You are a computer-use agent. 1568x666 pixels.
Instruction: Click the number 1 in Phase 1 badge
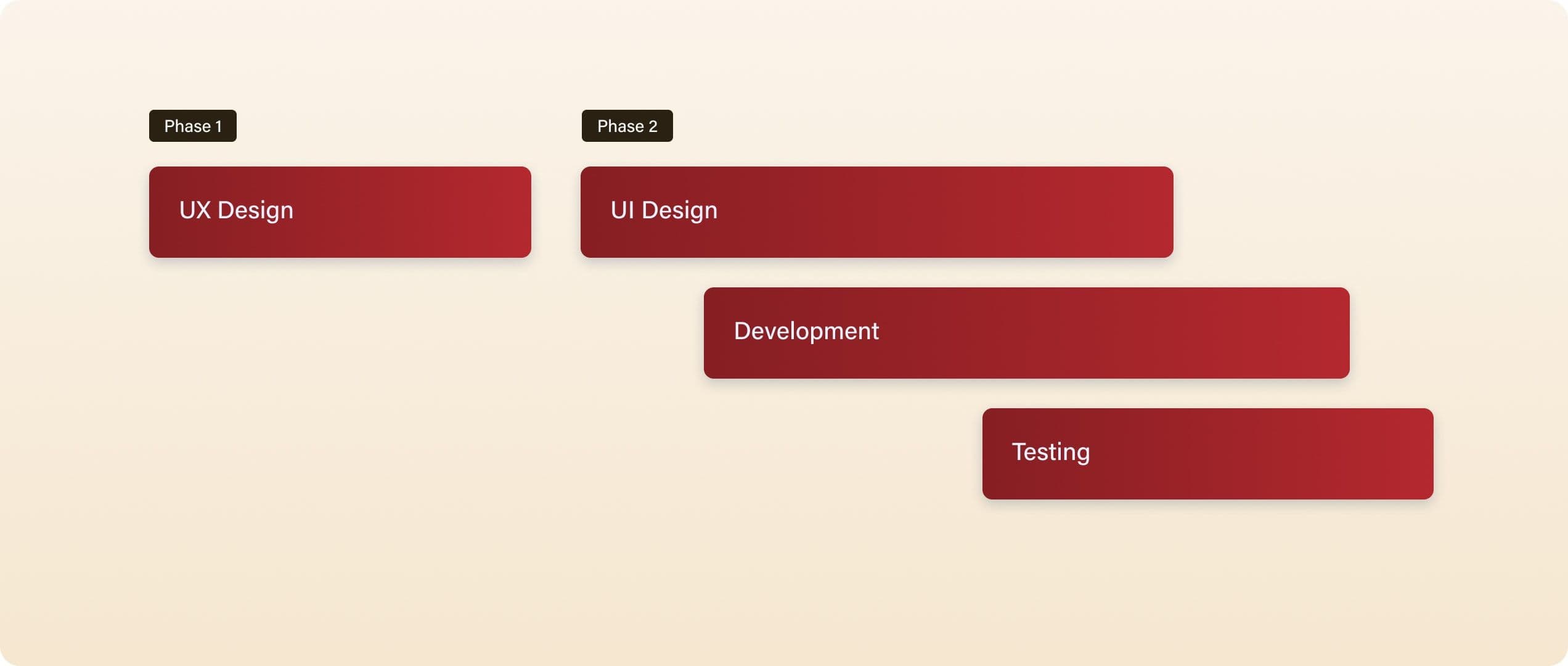(218, 126)
